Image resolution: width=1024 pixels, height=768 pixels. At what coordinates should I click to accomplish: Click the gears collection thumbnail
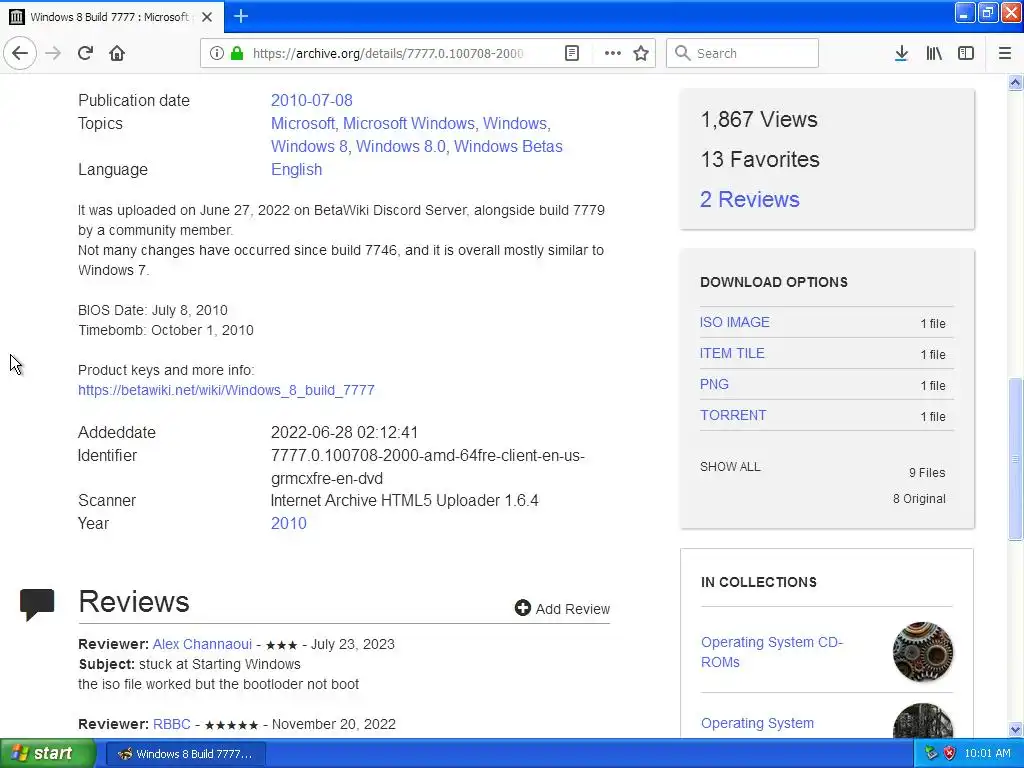pos(922,651)
